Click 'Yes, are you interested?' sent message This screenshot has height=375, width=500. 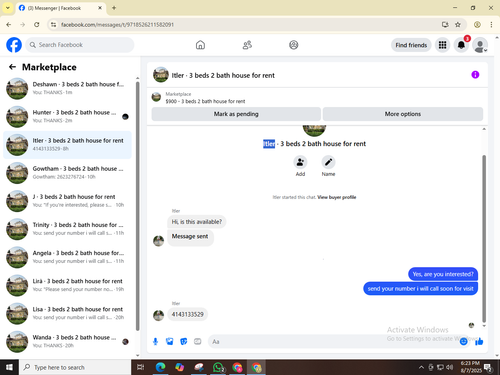443,274
